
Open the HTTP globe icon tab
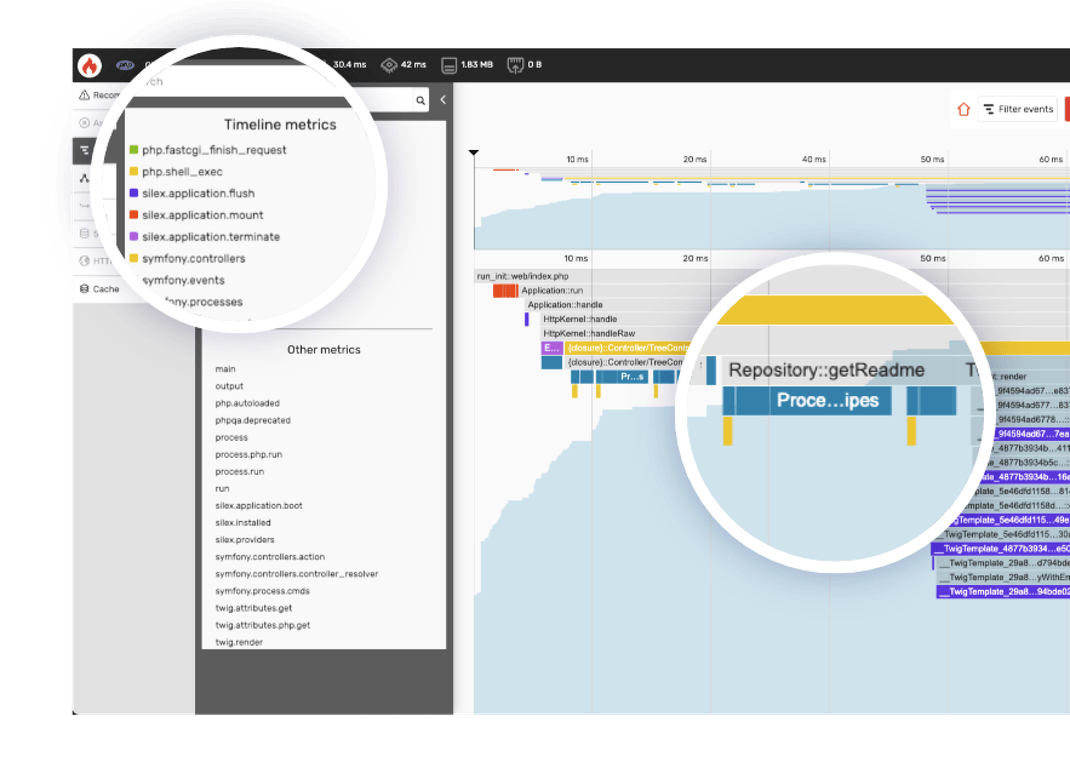coord(84,261)
